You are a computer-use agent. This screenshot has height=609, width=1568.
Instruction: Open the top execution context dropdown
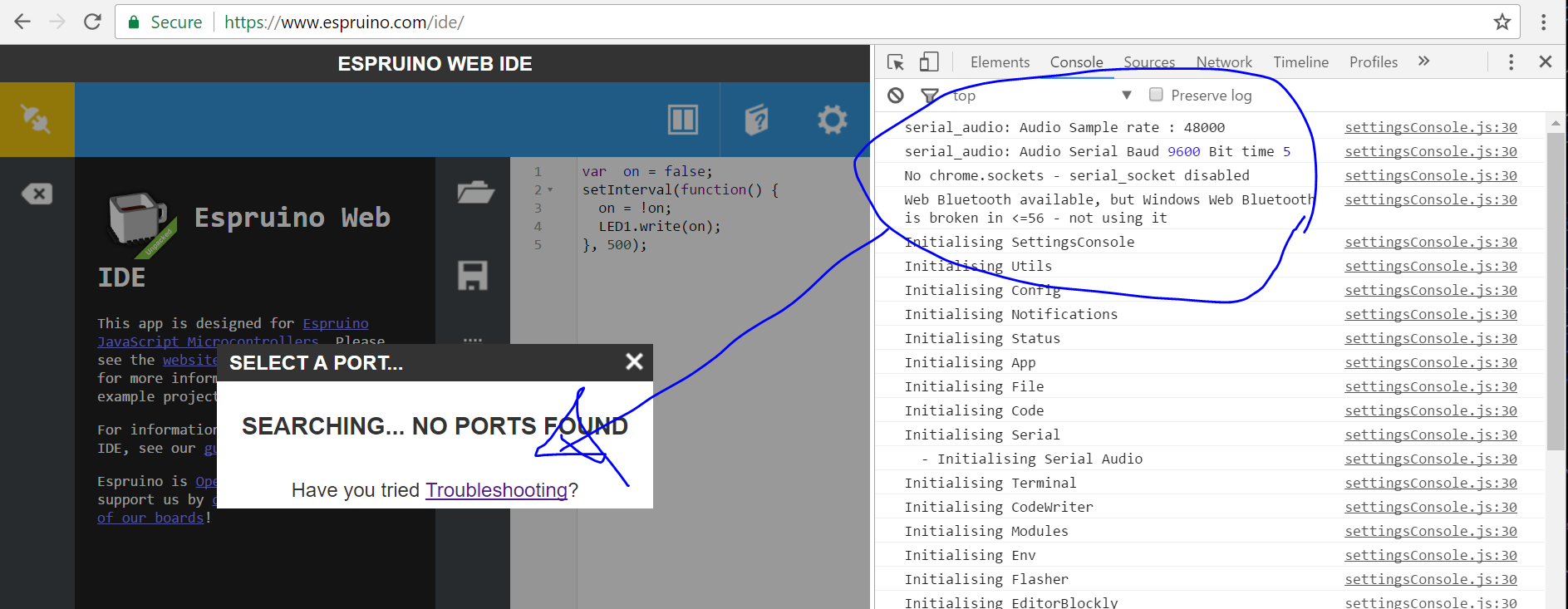[1043, 96]
